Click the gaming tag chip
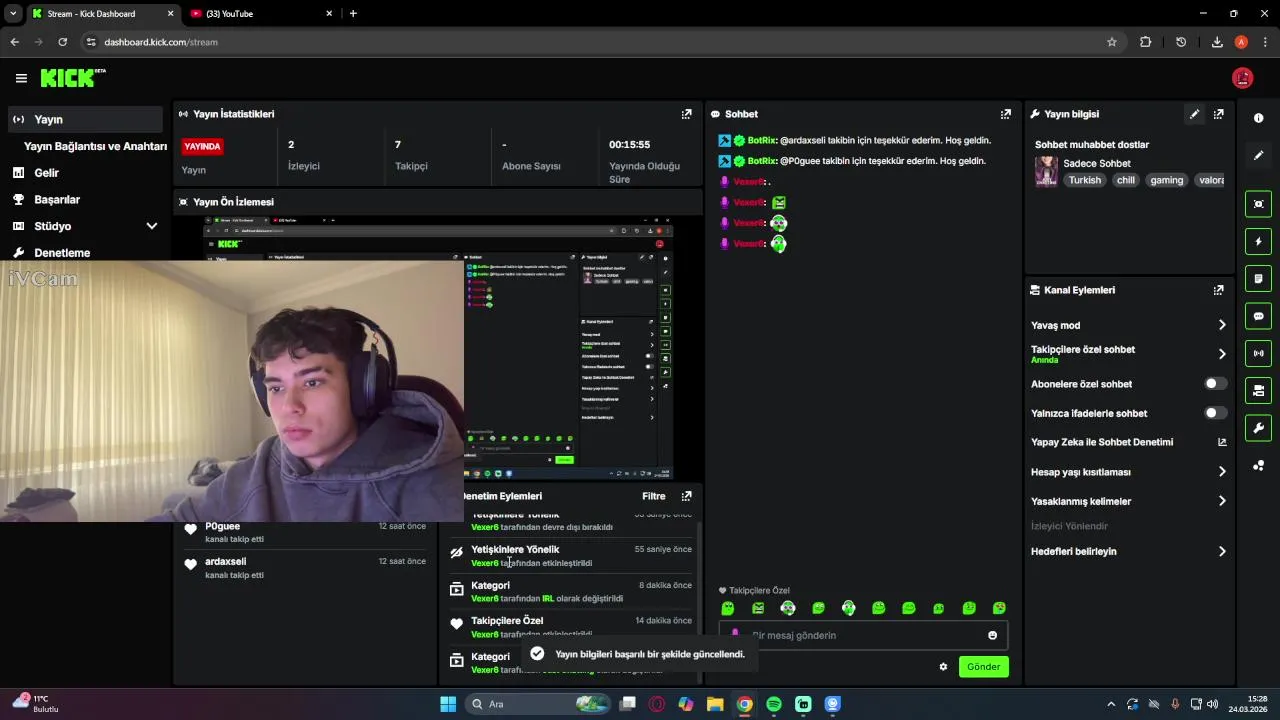Screen dimensions: 1280x720 (1166, 180)
